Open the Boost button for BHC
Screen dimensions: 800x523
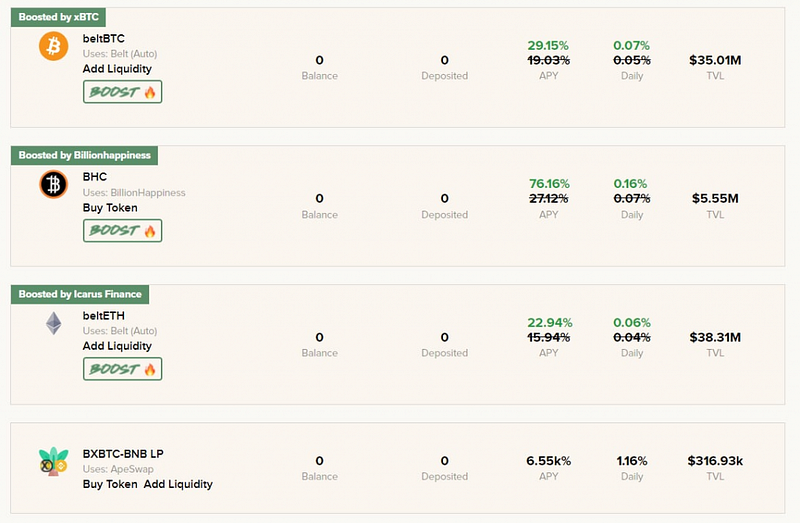coord(122,231)
